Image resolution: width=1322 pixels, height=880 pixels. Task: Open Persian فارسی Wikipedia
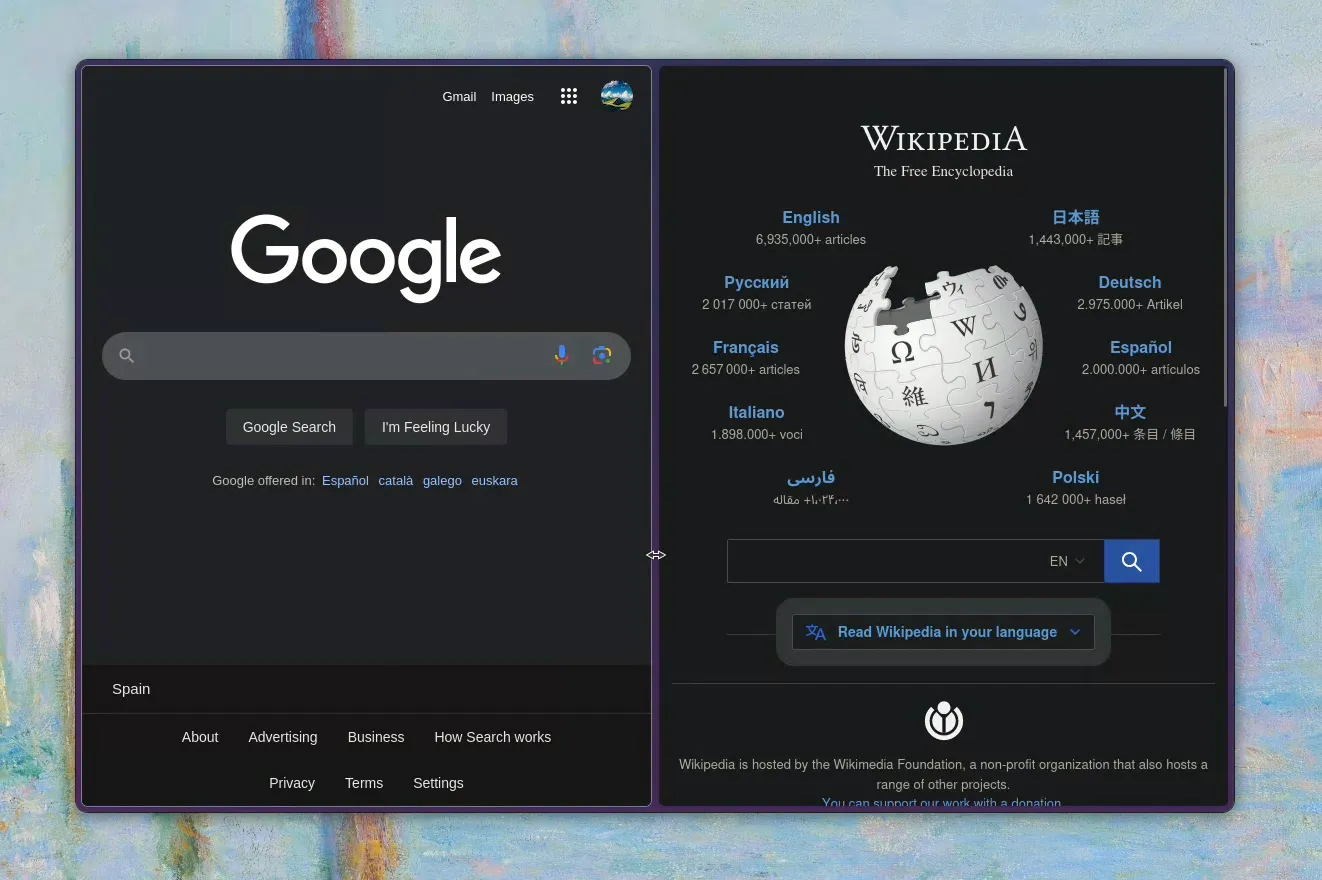click(811, 477)
